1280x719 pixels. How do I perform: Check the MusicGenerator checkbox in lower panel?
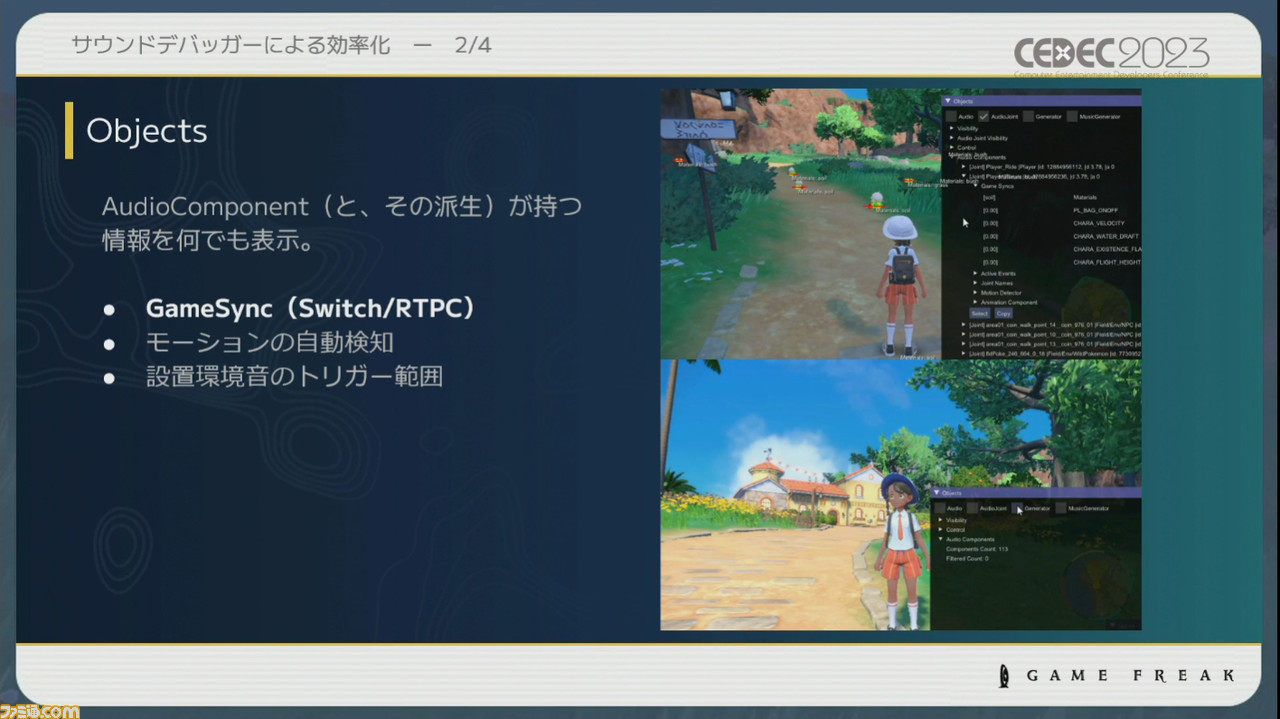[x=1060, y=508]
